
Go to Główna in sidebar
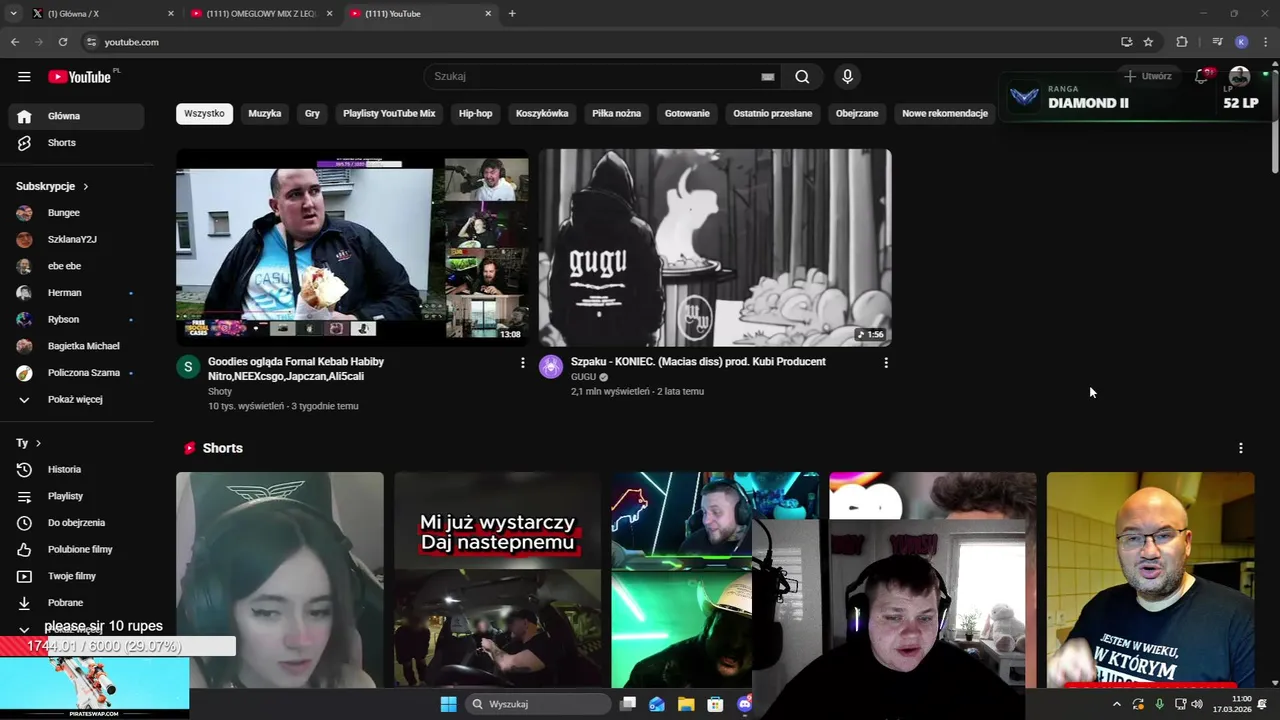click(x=77, y=116)
